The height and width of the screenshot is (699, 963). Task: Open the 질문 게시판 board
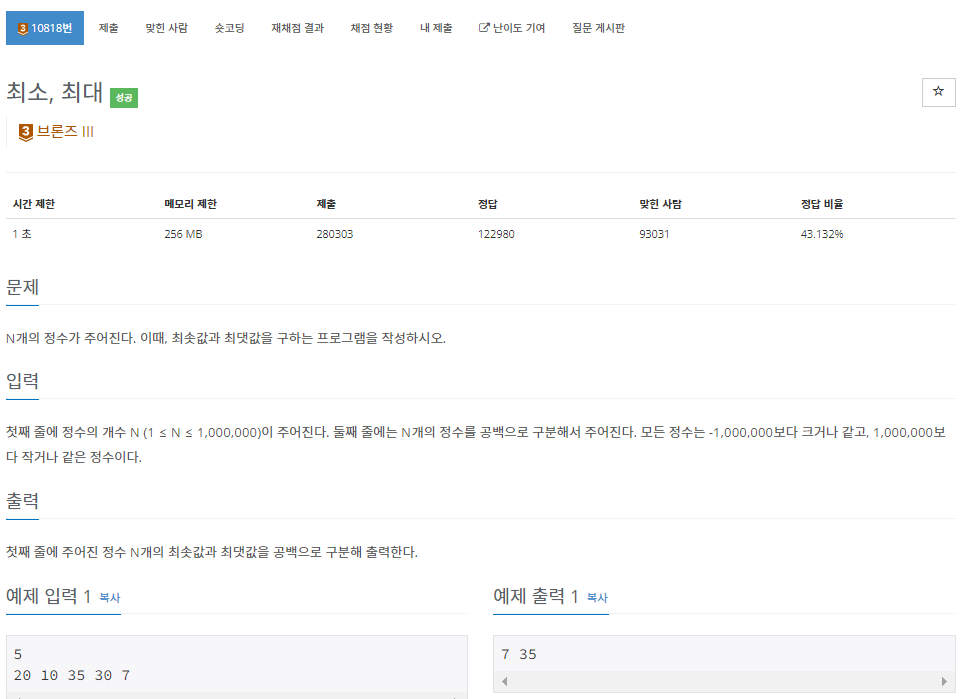599,28
